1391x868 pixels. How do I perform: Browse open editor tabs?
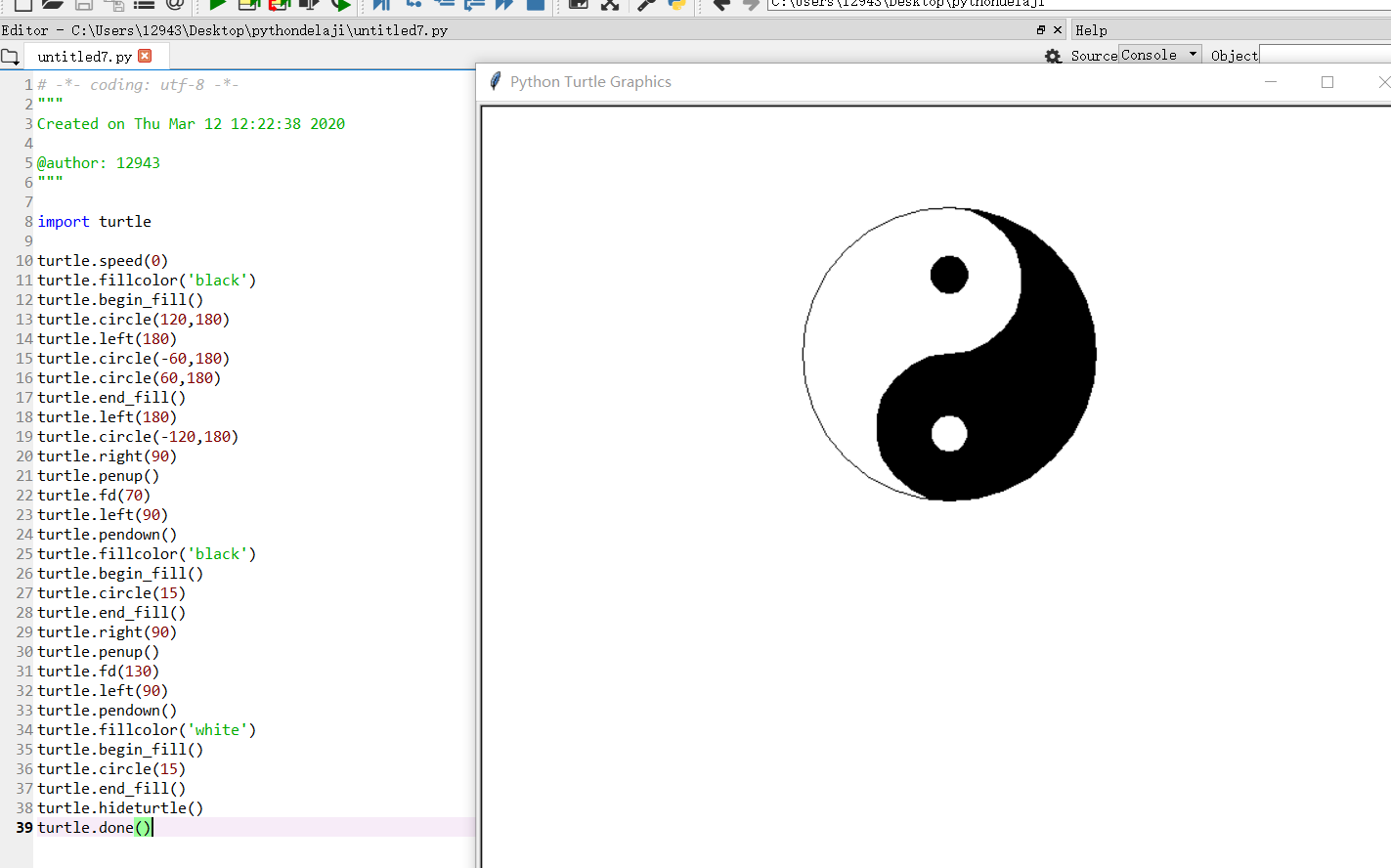tap(10, 57)
